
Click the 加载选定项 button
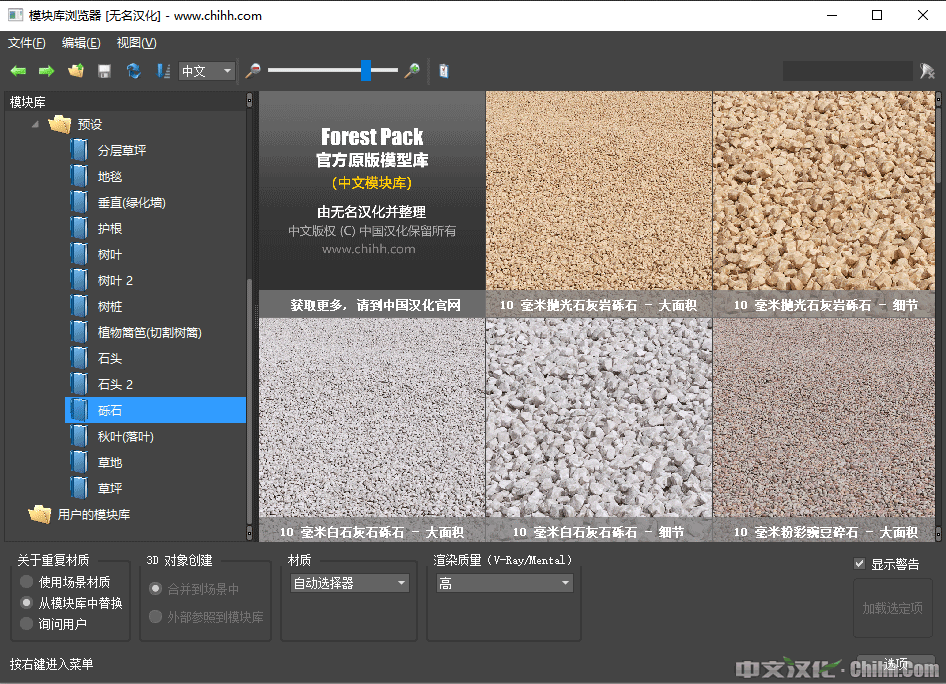[892, 608]
